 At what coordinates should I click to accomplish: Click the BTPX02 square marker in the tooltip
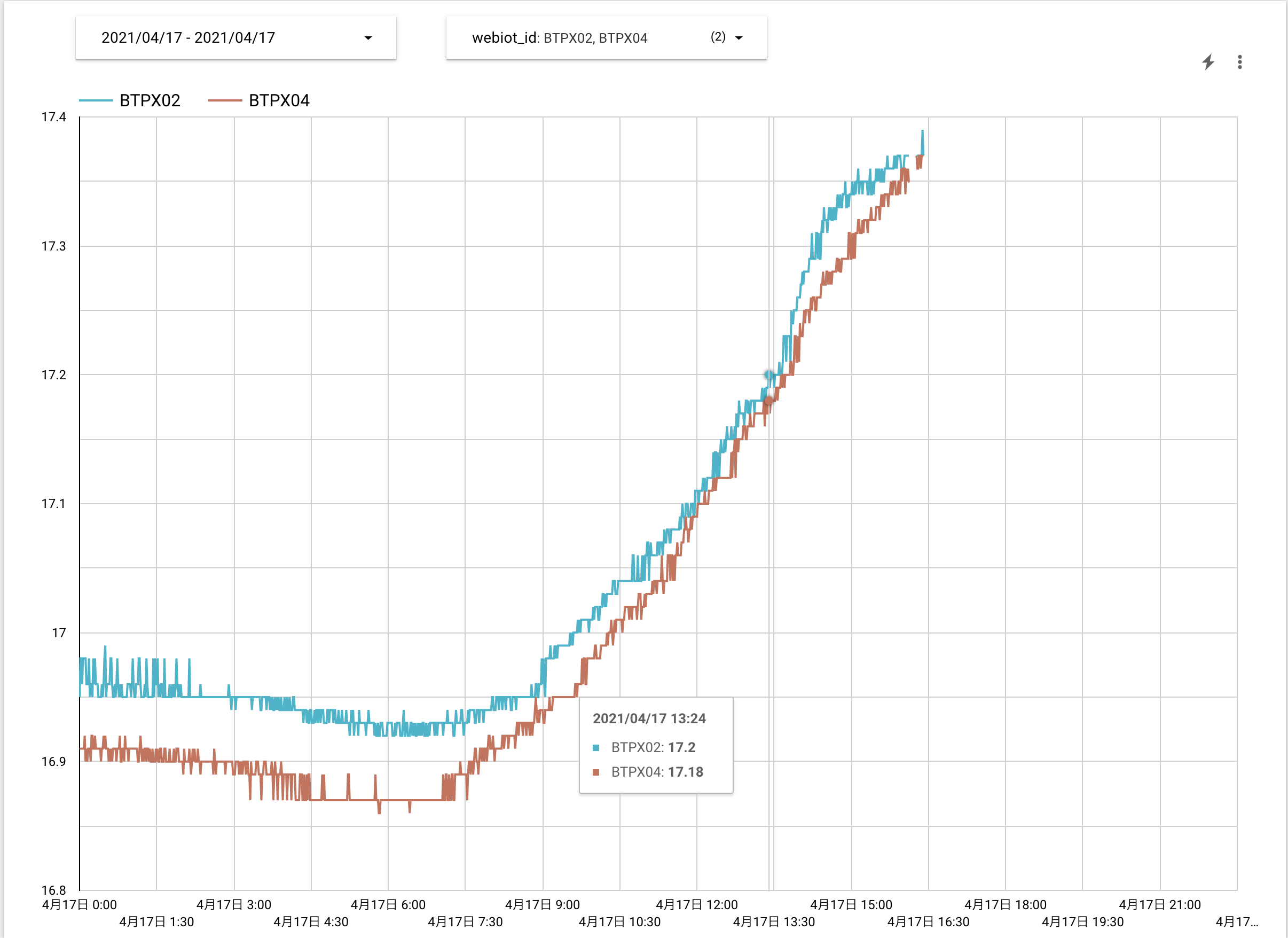(x=595, y=748)
